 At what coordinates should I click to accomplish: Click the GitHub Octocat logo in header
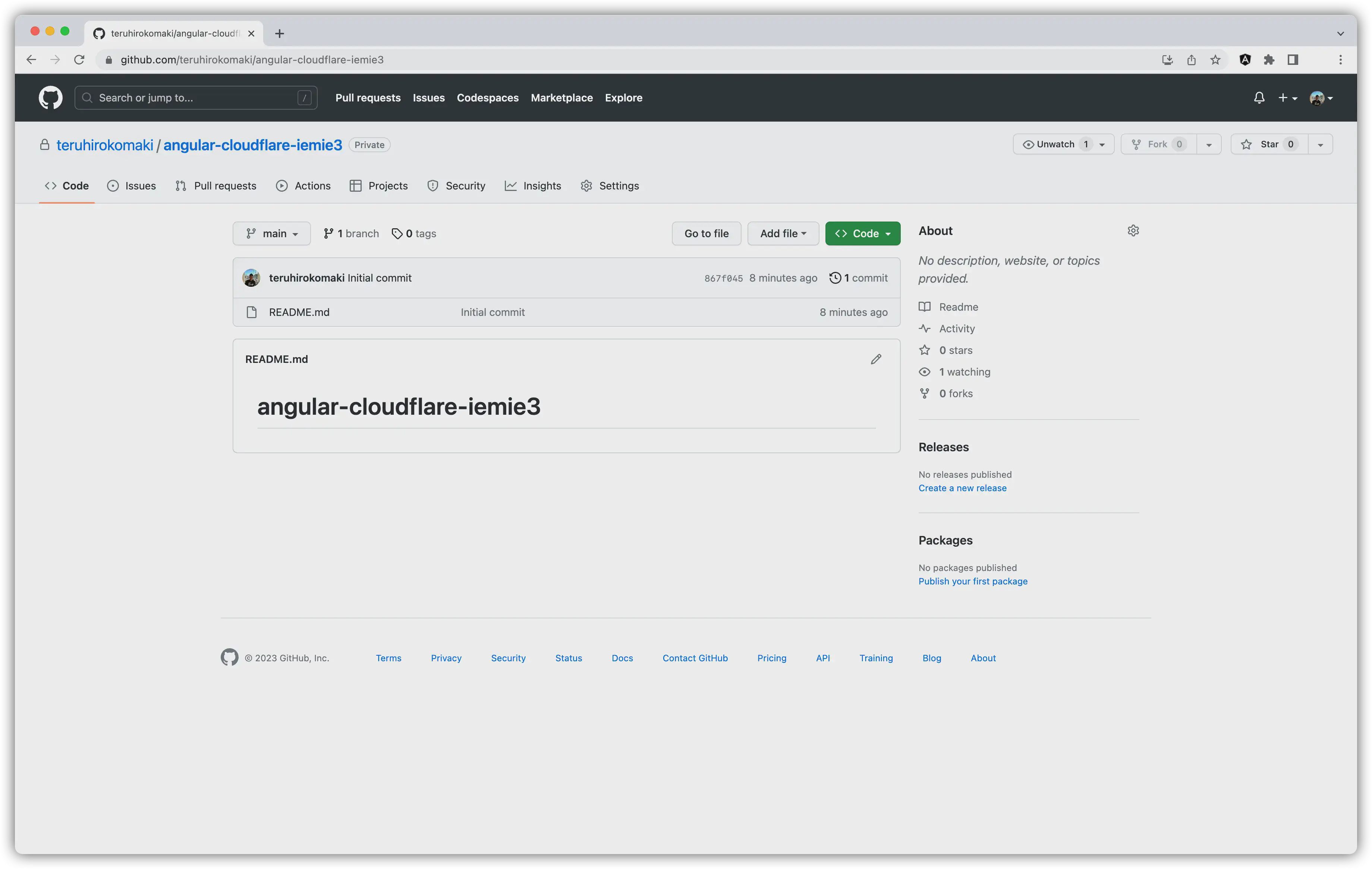pyautogui.click(x=50, y=97)
